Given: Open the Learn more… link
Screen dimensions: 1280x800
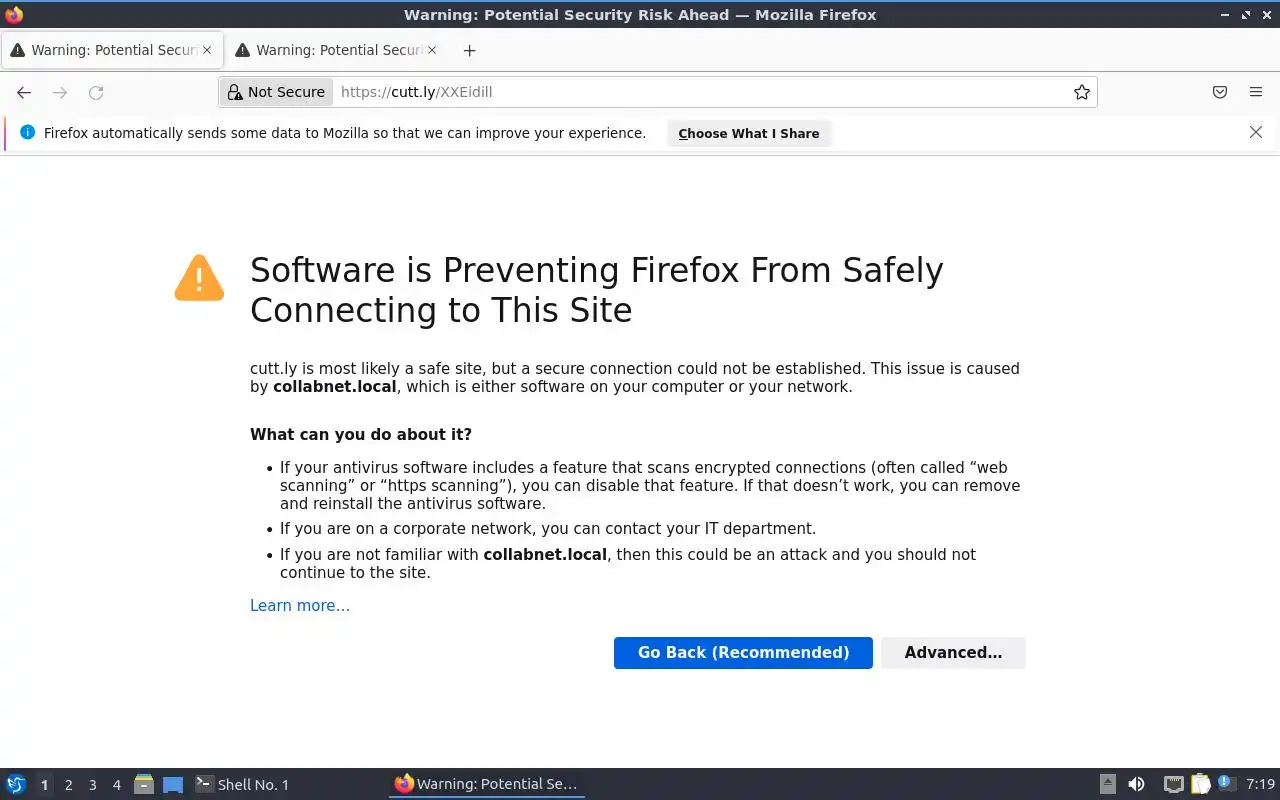Looking at the screenshot, I should 299,606.
